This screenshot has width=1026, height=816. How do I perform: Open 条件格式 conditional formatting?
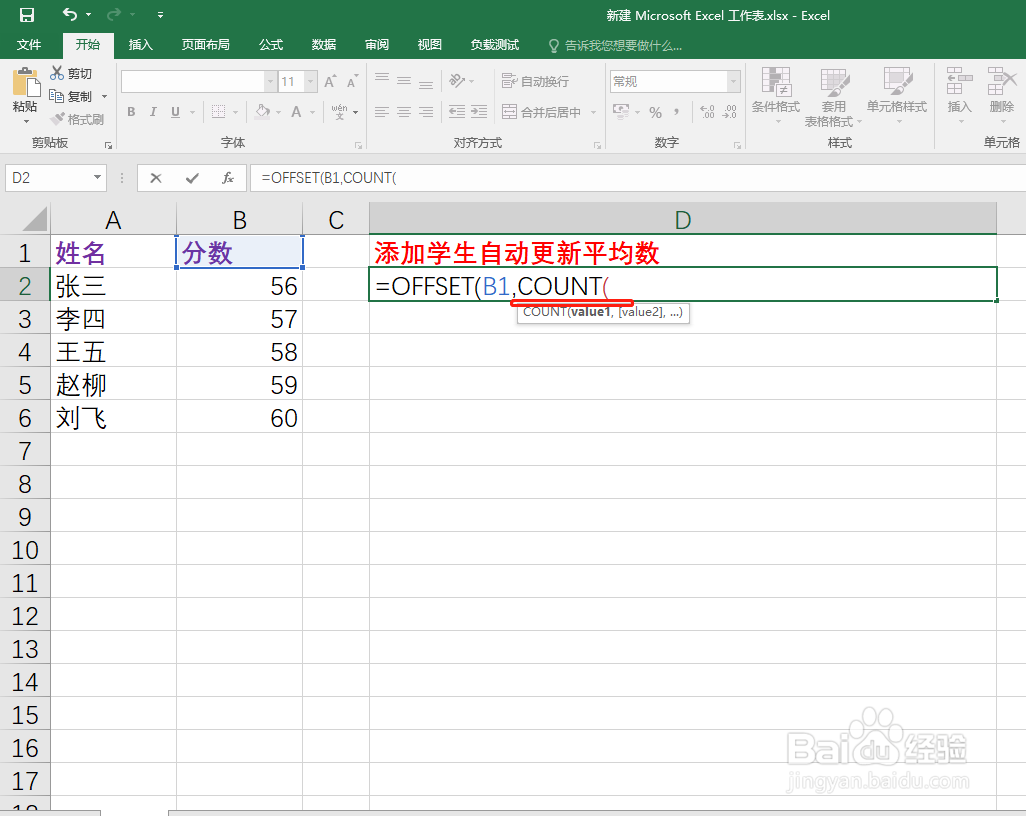(x=776, y=97)
